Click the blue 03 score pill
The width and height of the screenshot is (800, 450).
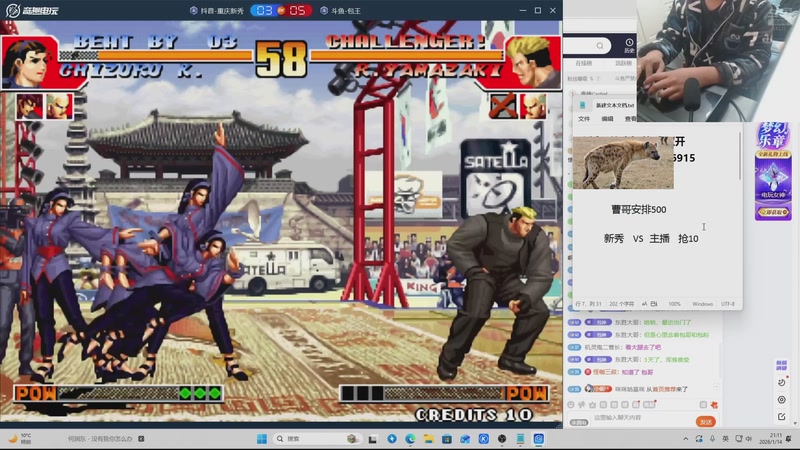(264, 10)
